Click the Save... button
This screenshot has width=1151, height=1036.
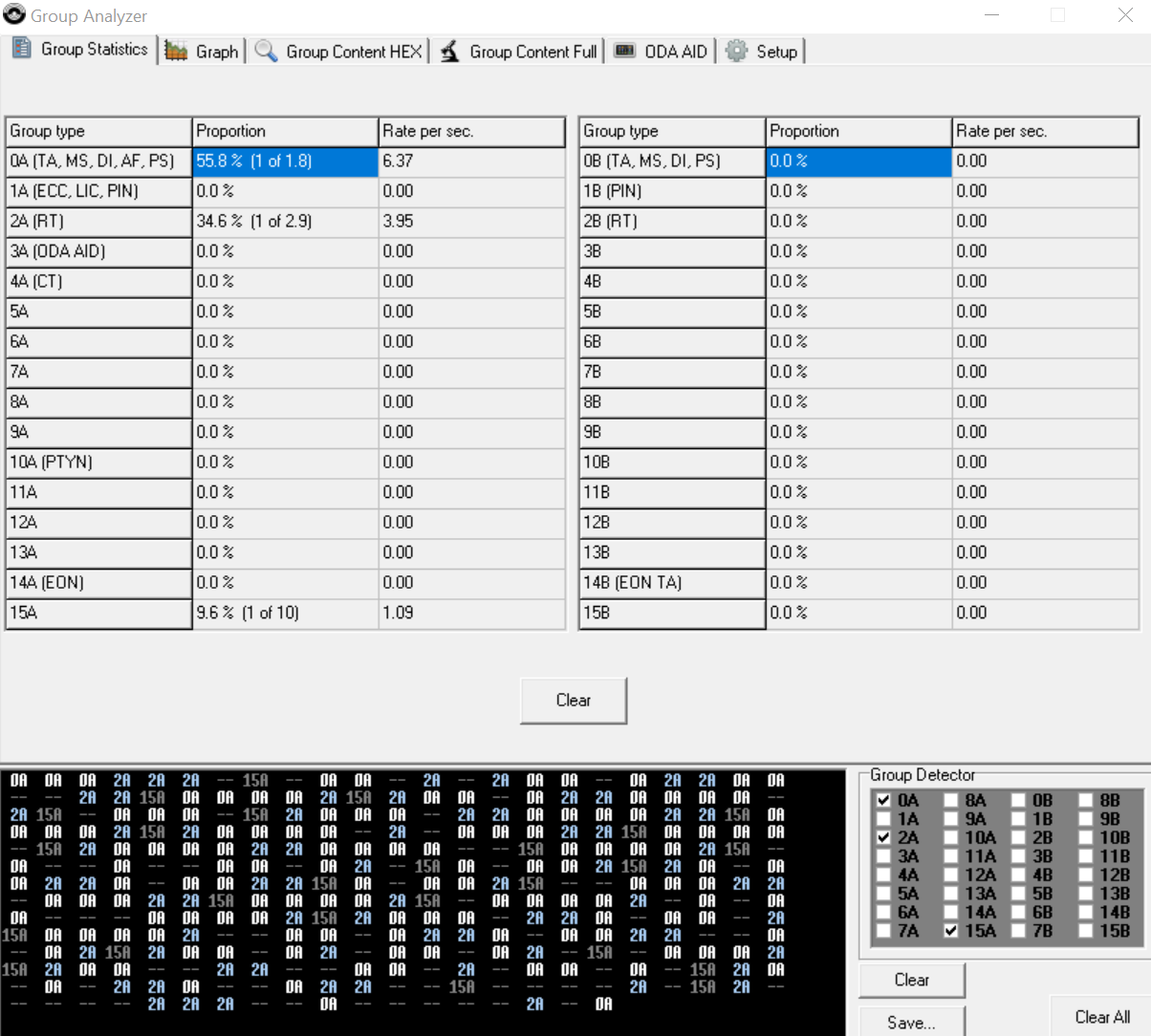pos(911,1022)
